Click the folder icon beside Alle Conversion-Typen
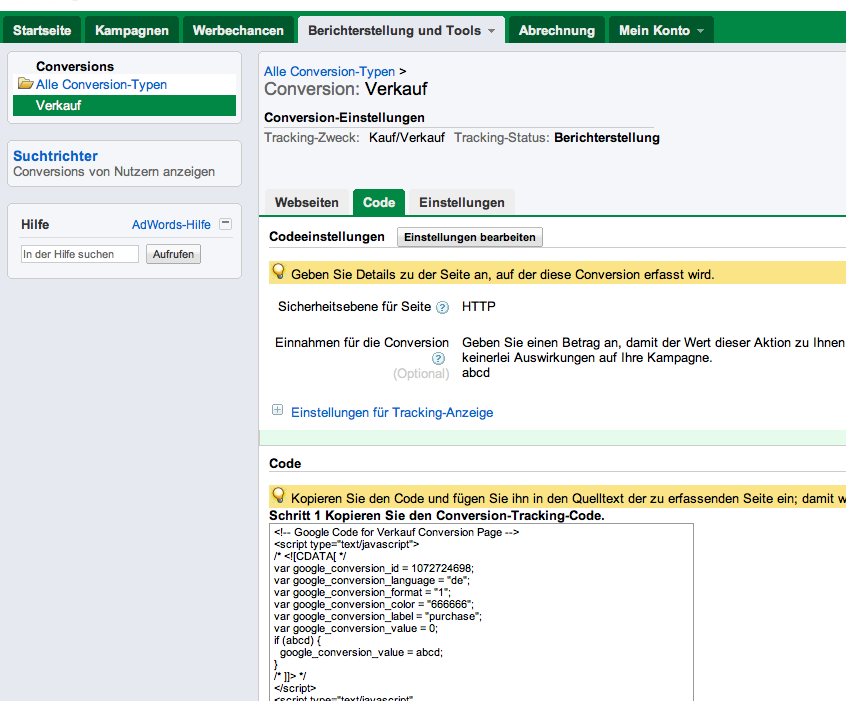 pos(25,83)
